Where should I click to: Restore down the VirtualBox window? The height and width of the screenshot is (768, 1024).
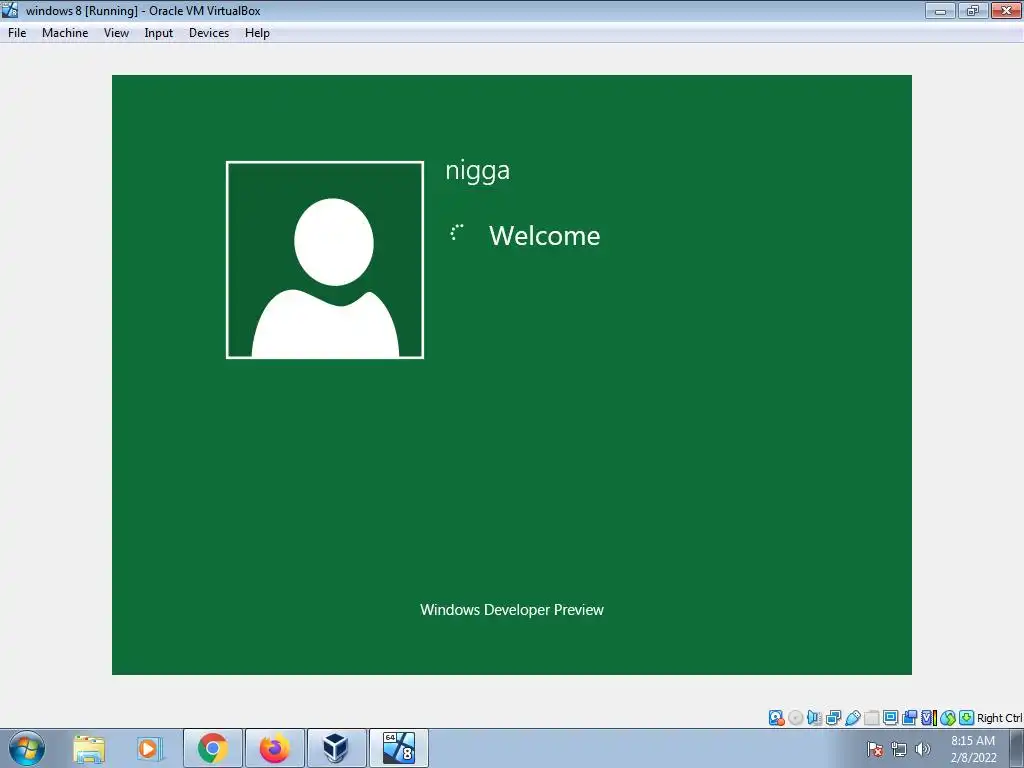[973, 10]
